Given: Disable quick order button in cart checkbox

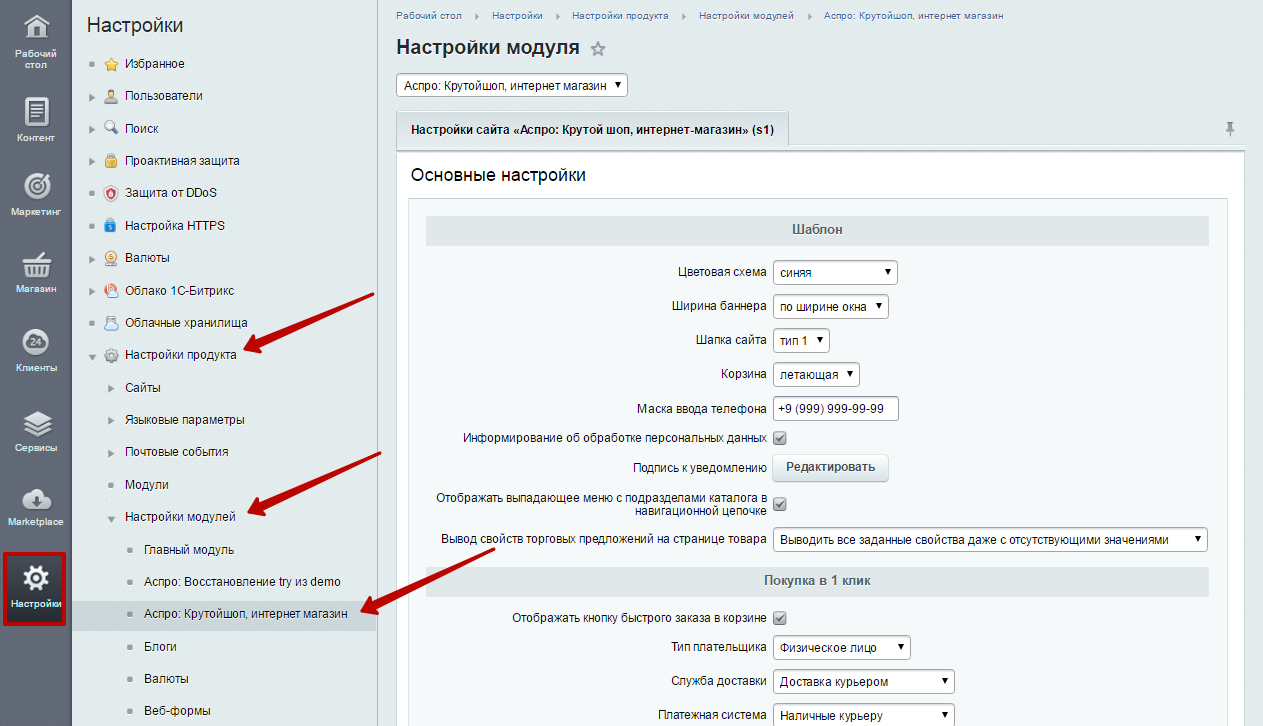Looking at the screenshot, I should 780,618.
